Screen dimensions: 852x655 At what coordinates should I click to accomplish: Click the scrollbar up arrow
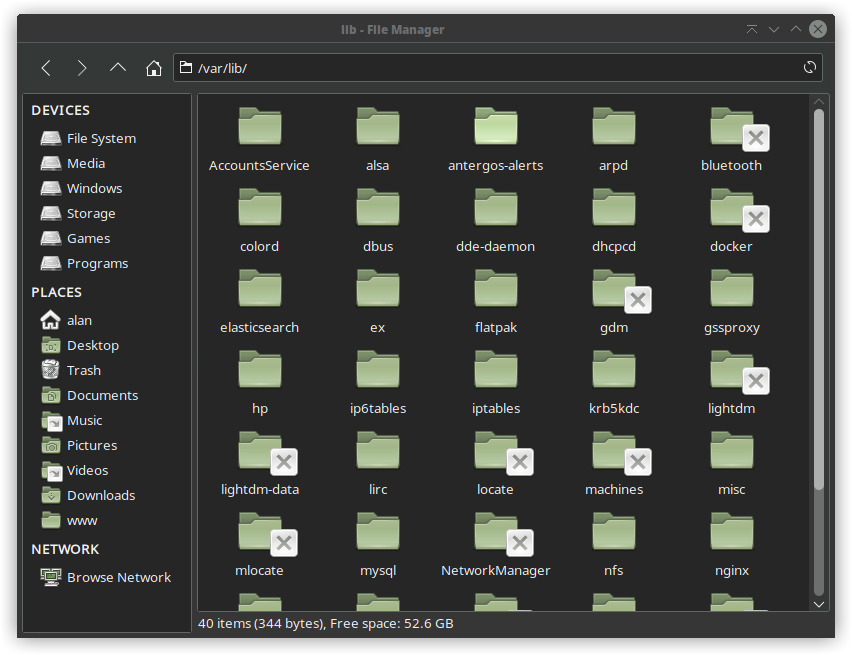819,101
